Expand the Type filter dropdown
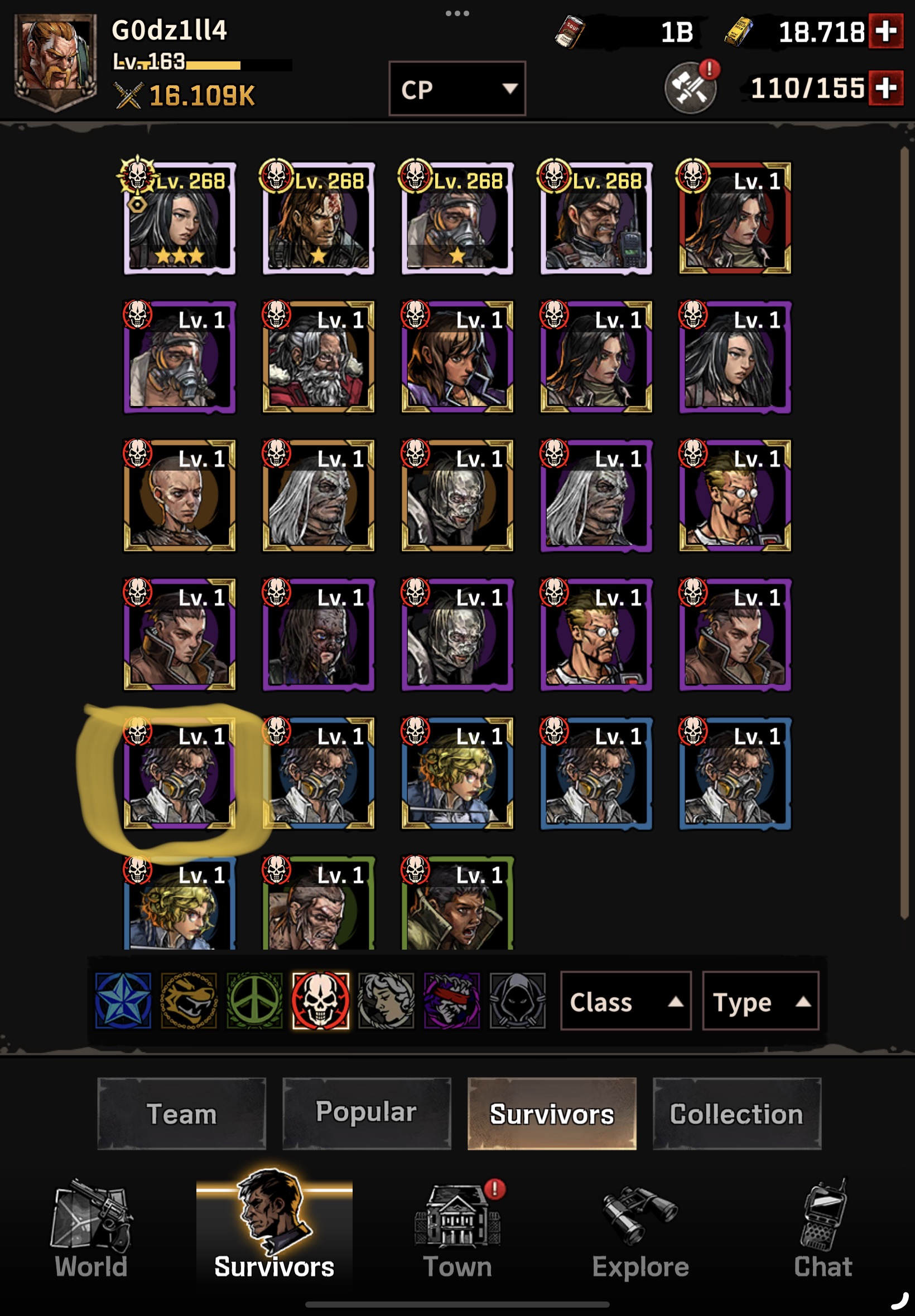Image resolution: width=915 pixels, height=1316 pixels. (x=760, y=1000)
